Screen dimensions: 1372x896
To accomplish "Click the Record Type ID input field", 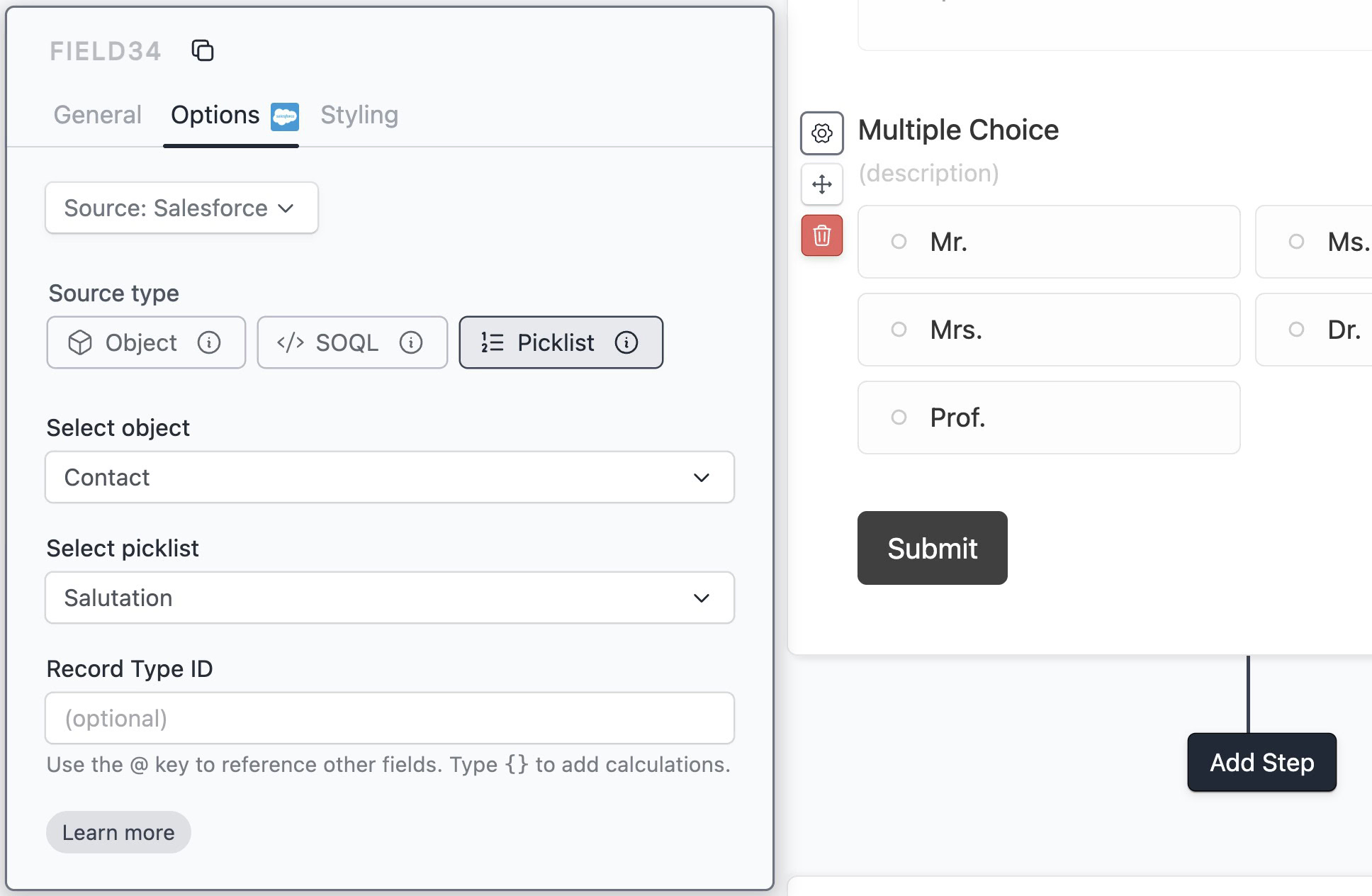I will coord(390,718).
